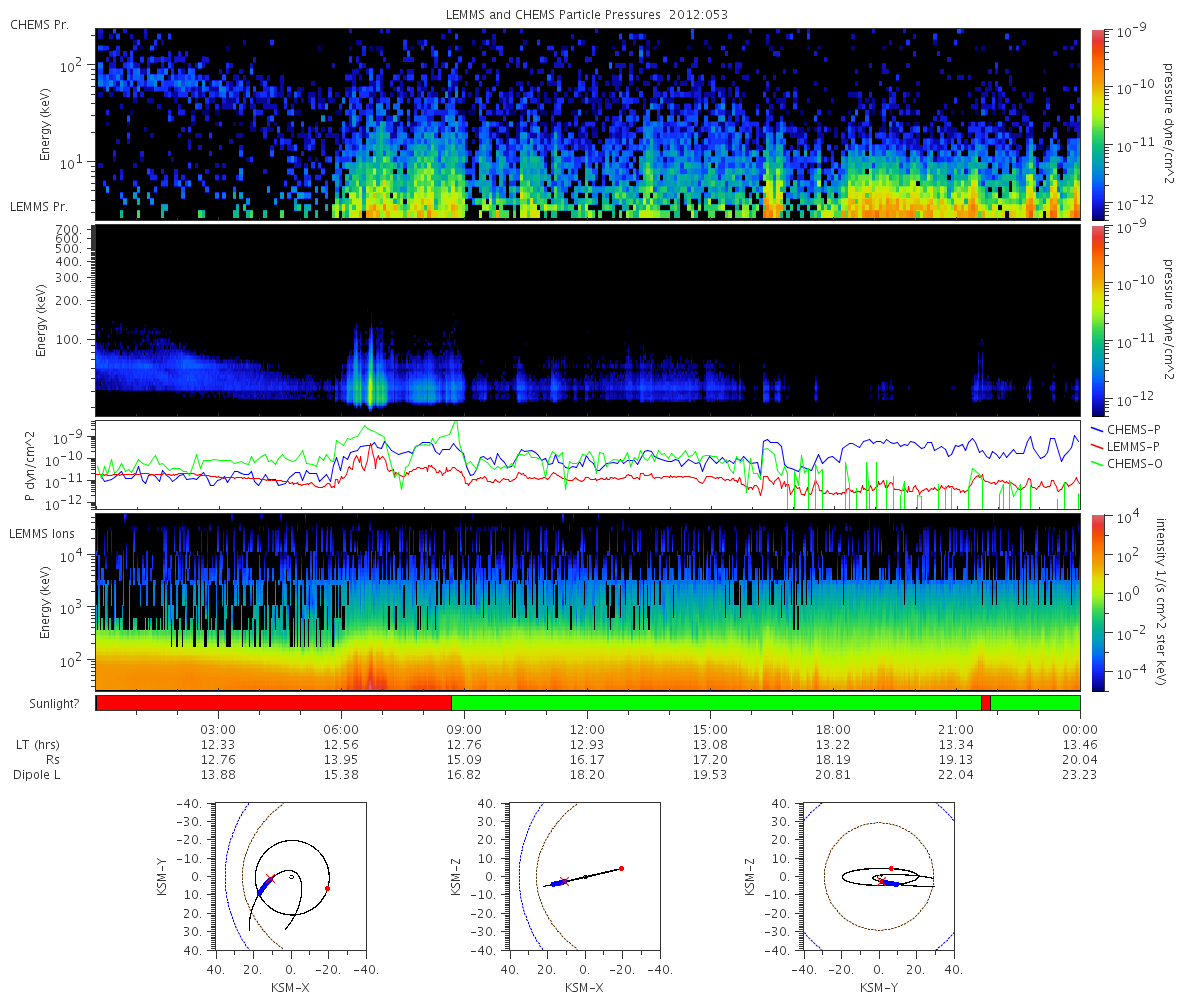Click the LT value 13.46
Viewport: 1200px width, 1000px height.
(x=1080, y=745)
